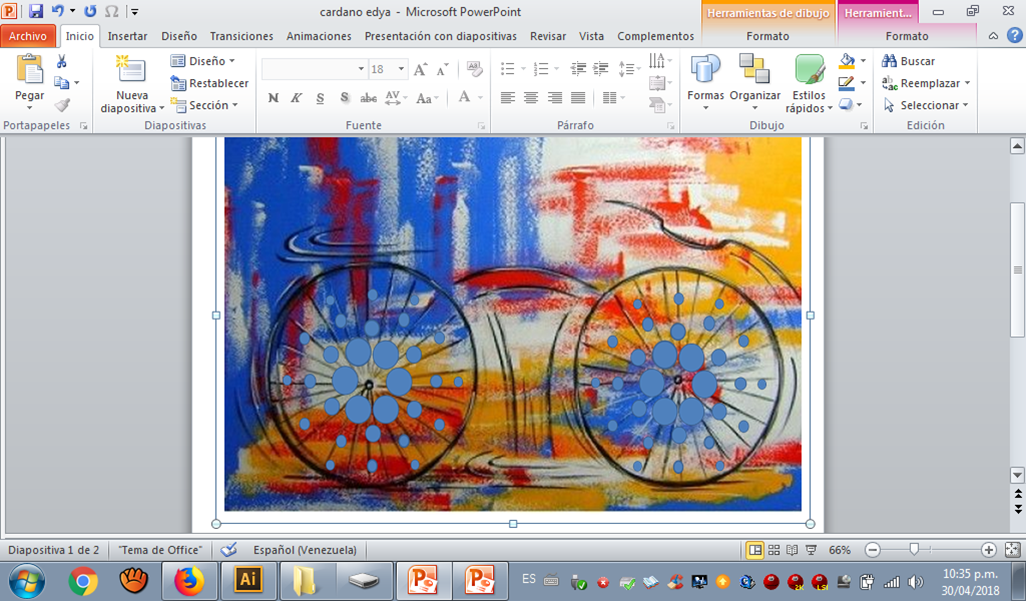This screenshot has height=601, width=1026.
Task: Click the Buscar find button
Action: 908,61
